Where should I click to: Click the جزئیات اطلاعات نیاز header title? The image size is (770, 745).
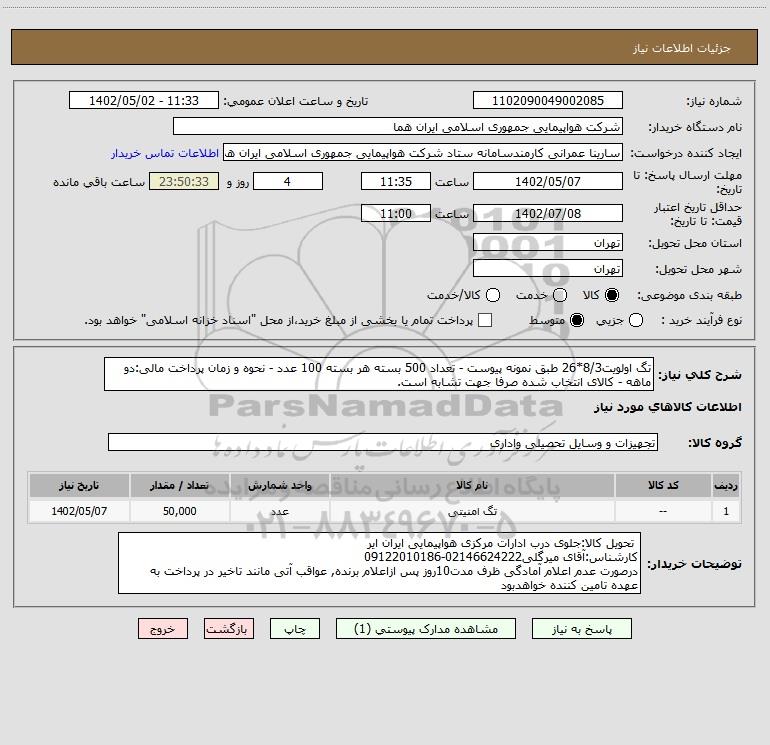coord(681,48)
